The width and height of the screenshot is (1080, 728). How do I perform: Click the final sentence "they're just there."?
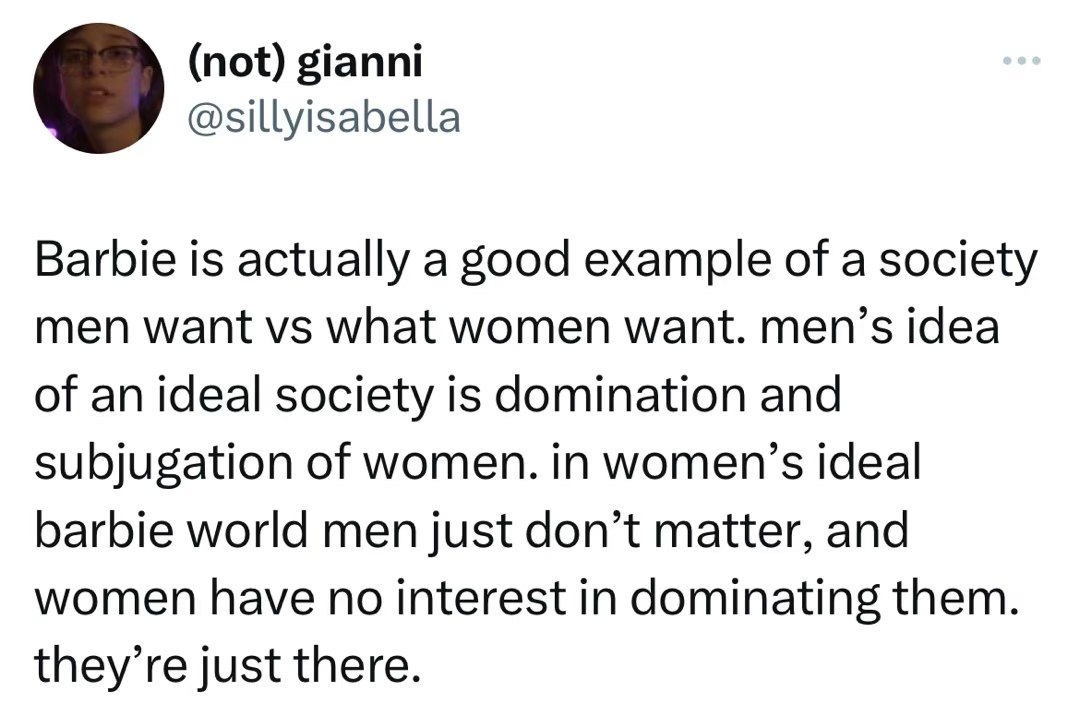tap(223, 664)
